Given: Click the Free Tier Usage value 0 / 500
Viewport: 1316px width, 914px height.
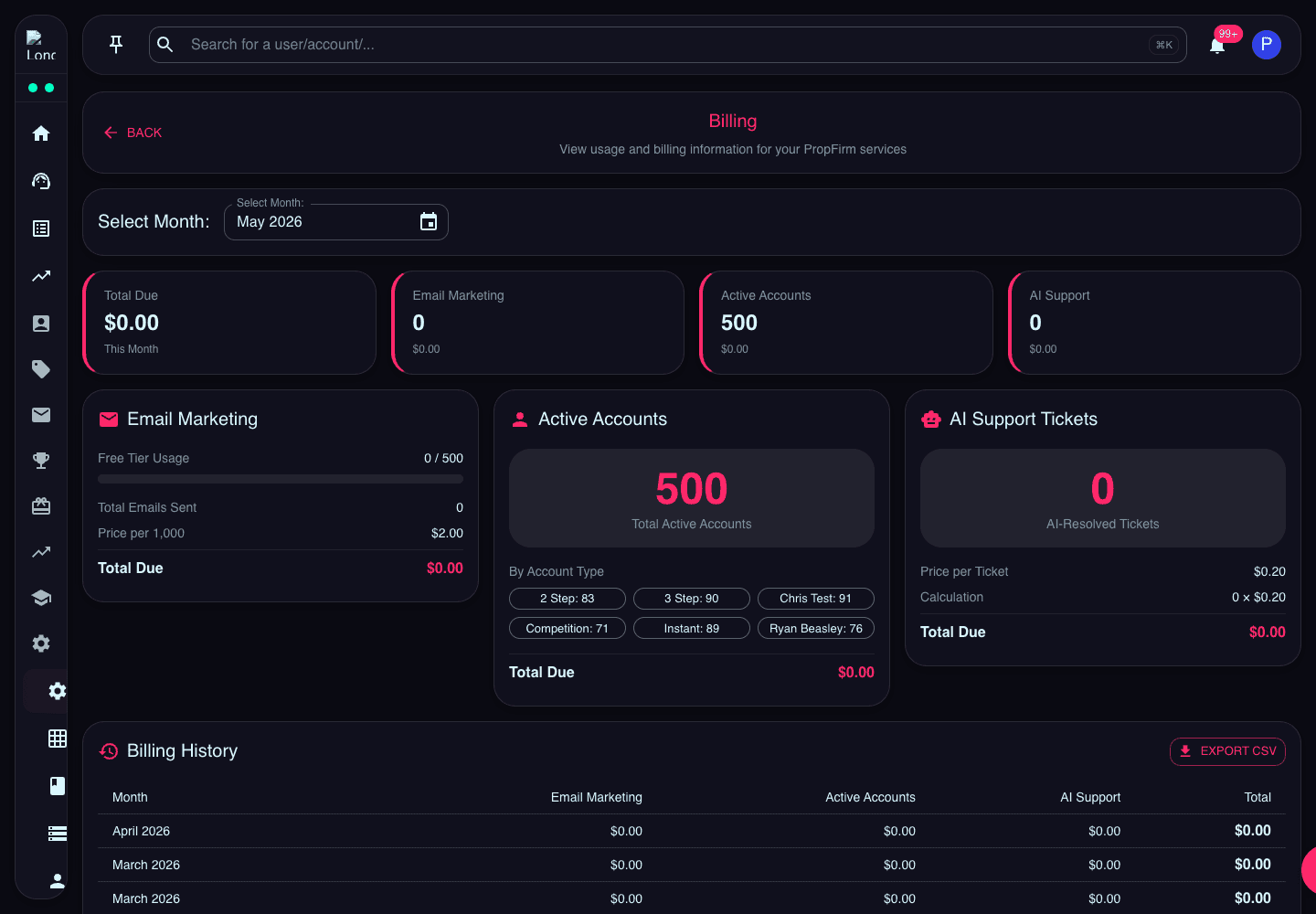Looking at the screenshot, I should click(x=443, y=459).
